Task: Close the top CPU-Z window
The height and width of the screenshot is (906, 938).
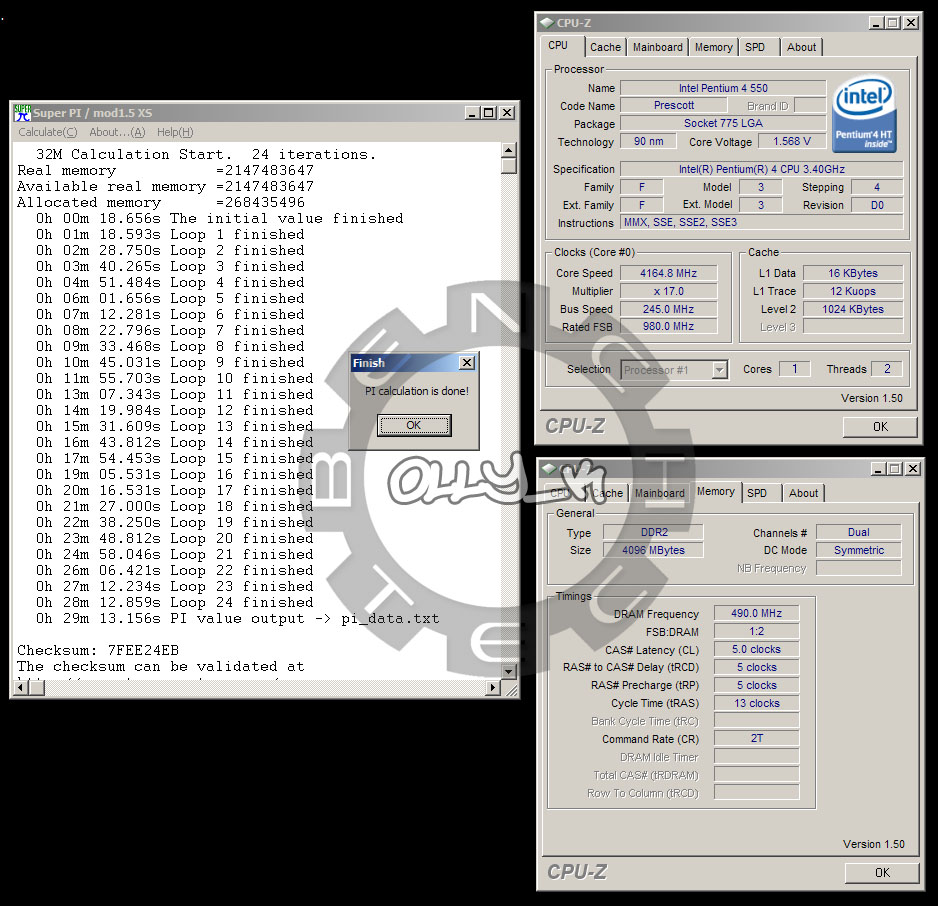Action: tap(910, 23)
